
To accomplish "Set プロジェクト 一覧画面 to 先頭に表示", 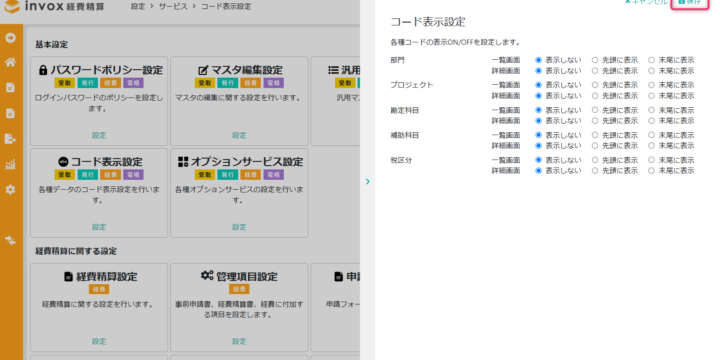I will pos(595,85).
